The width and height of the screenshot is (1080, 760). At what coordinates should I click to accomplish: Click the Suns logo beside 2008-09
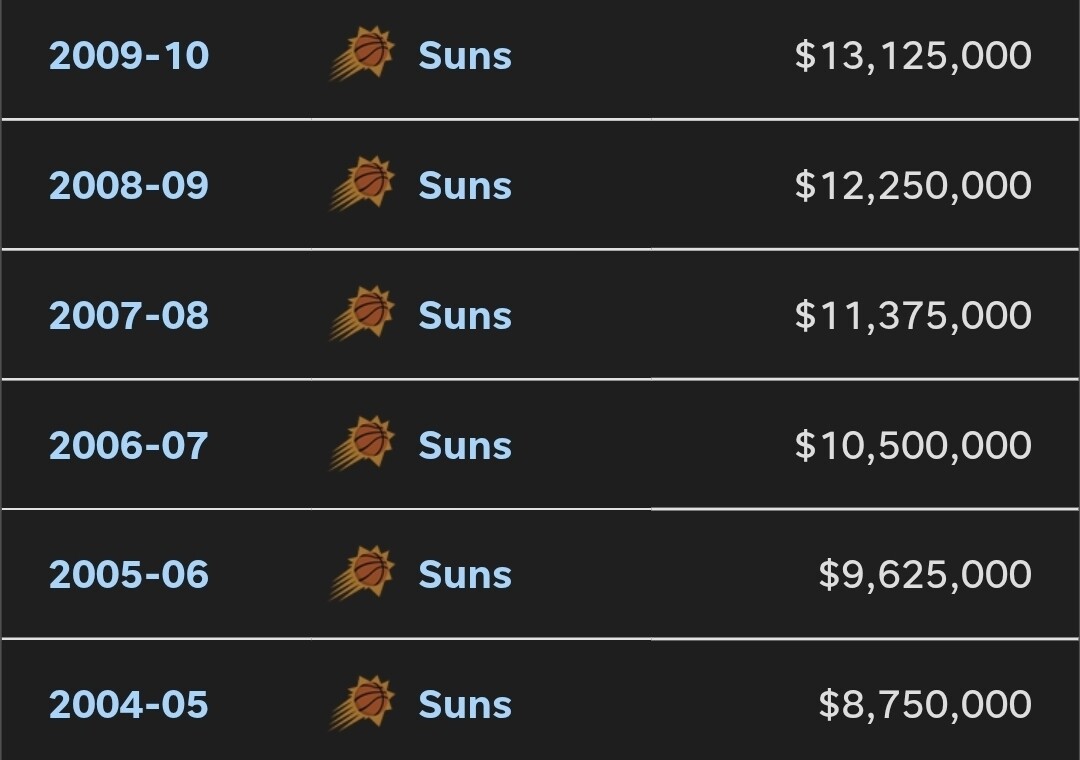coord(364,184)
